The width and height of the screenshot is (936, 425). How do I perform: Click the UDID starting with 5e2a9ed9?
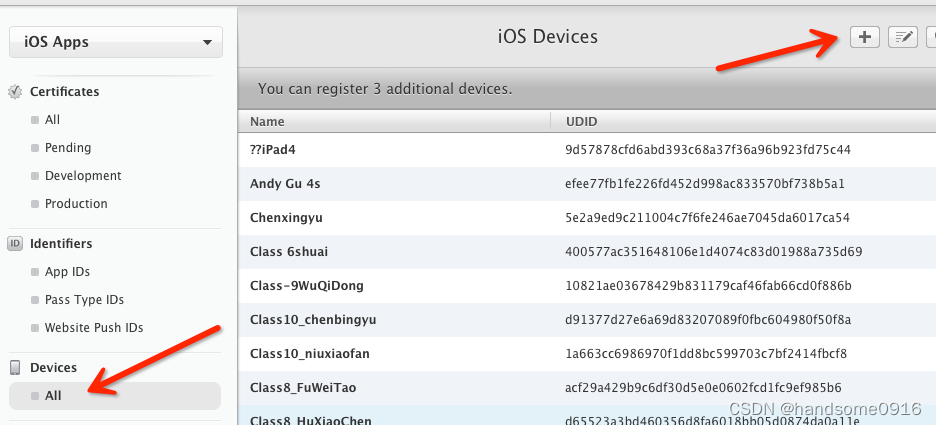(707, 218)
